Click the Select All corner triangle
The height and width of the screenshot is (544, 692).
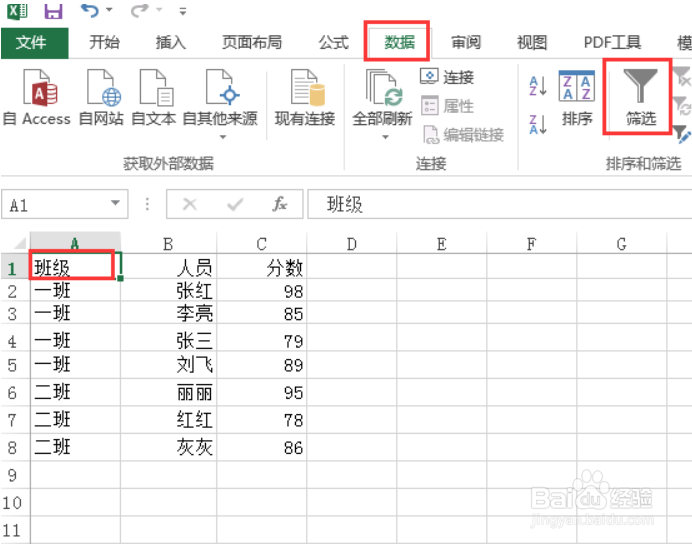click(x=18, y=243)
